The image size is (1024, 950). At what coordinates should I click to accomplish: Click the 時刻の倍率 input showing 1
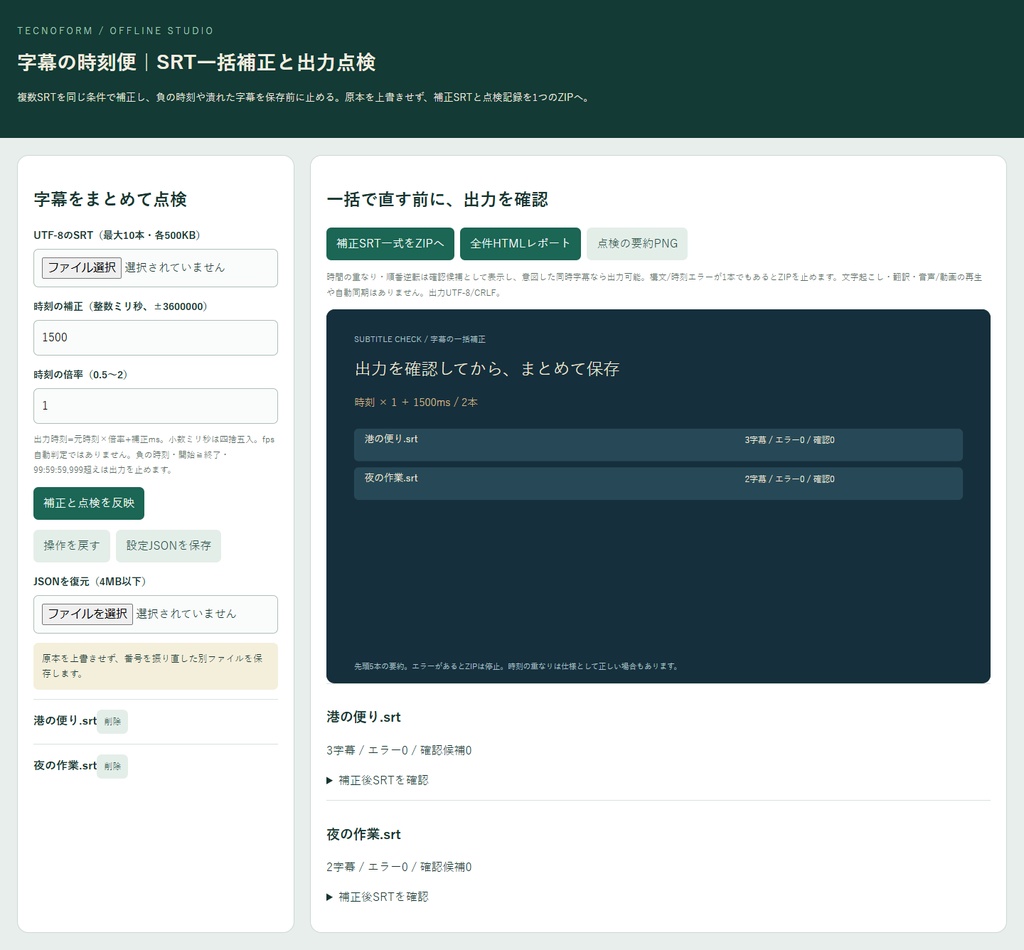point(155,406)
